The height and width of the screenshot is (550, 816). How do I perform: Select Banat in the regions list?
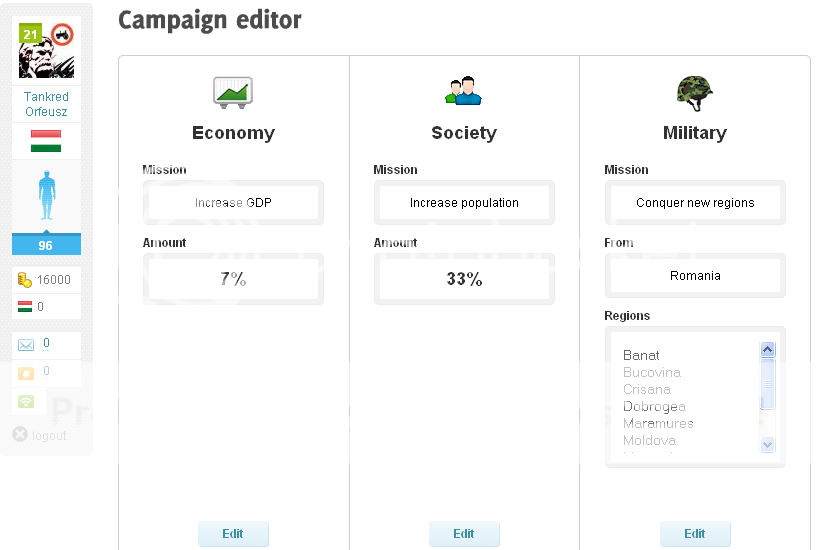pos(641,355)
